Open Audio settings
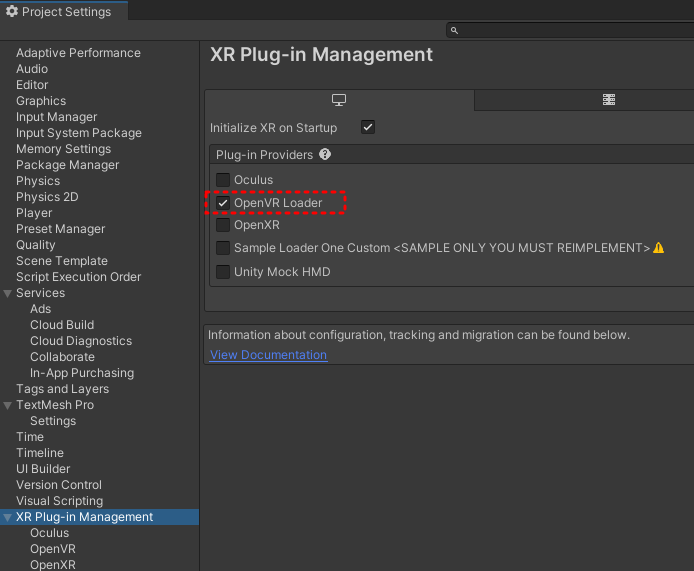 [32, 69]
